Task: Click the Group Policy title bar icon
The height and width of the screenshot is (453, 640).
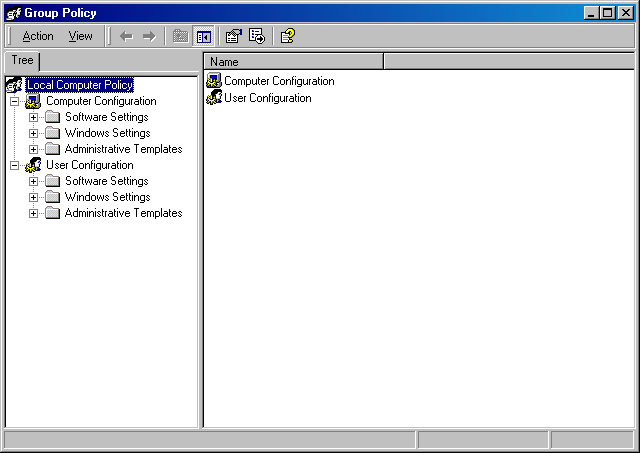Action: [x=14, y=13]
